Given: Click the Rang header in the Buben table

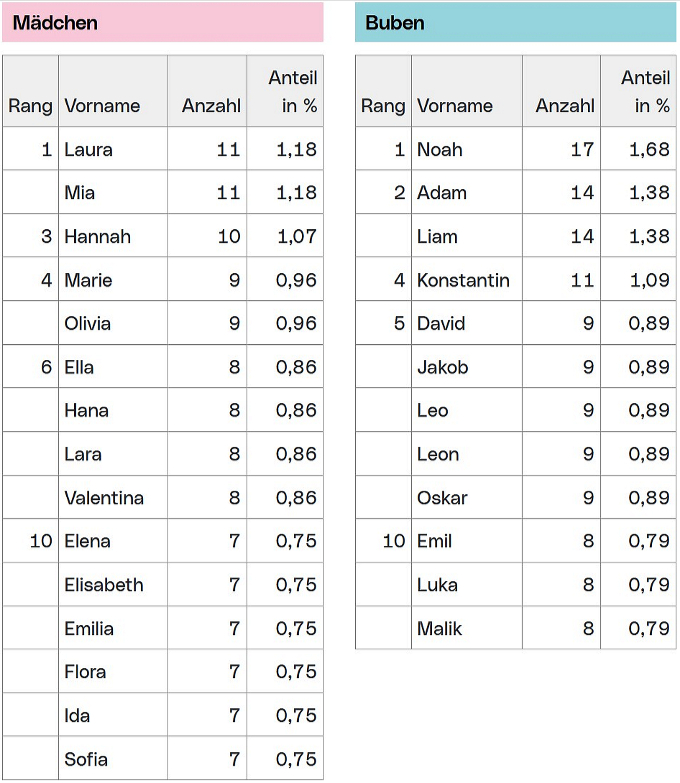Looking at the screenshot, I should (383, 106).
